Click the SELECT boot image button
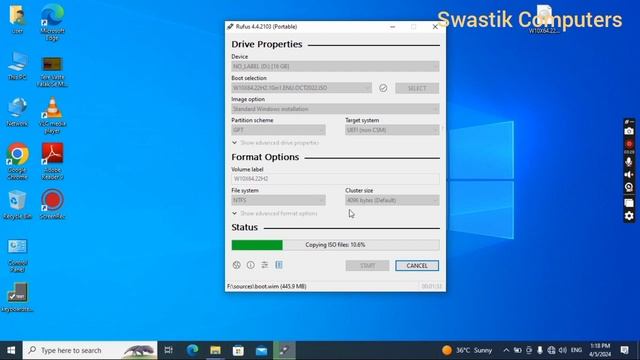This screenshot has width=640, height=360. point(417,88)
